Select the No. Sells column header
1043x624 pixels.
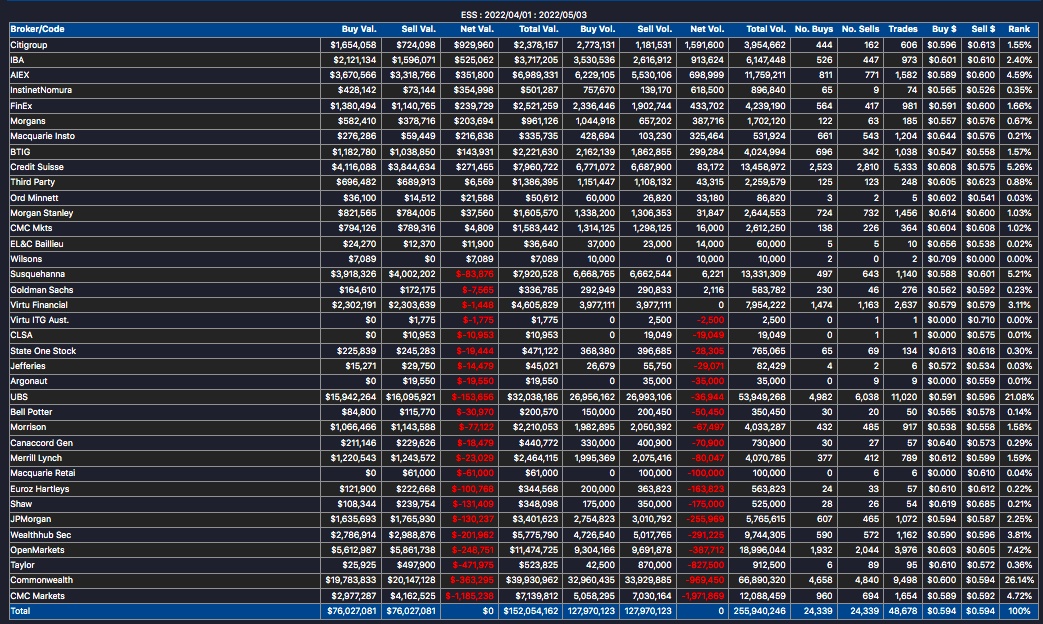pyautogui.click(x=860, y=29)
